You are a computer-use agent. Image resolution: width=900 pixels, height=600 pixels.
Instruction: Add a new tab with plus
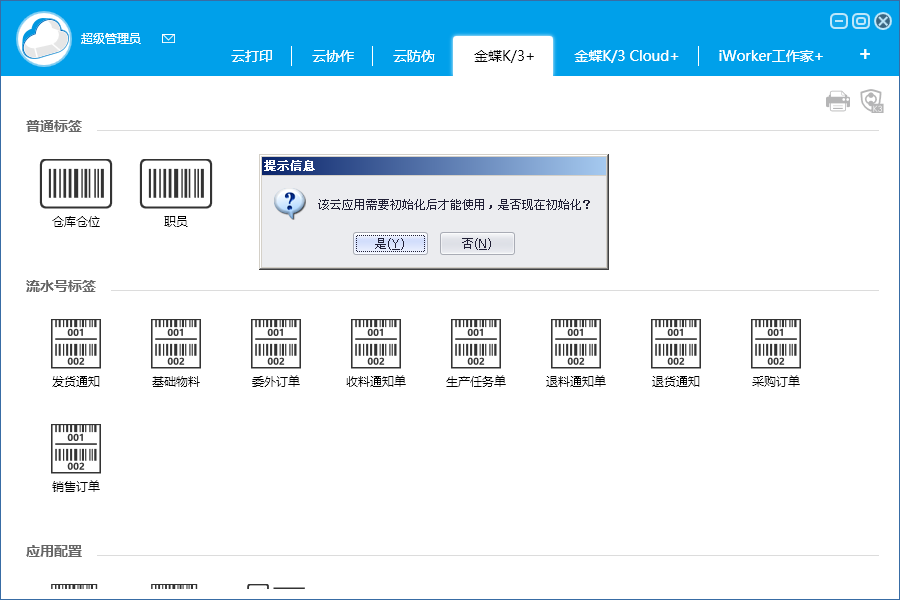[865, 55]
